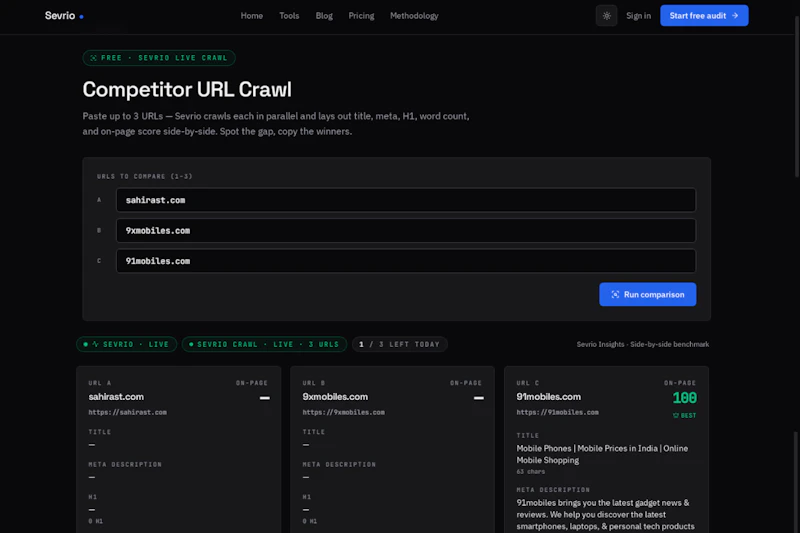
Task: Click the Free Sevrio Live Crawl badge
Action: coord(159,58)
